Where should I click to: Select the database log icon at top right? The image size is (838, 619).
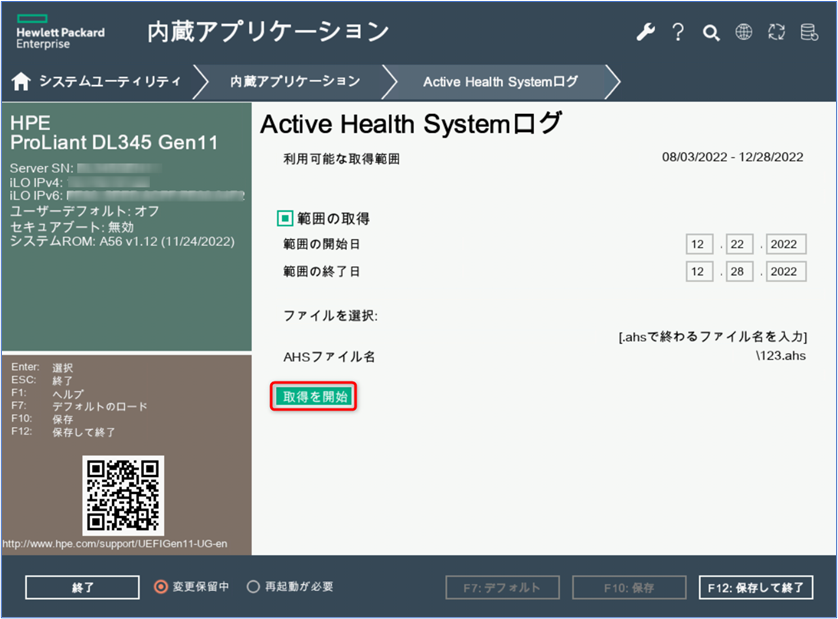(x=809, y=31)
